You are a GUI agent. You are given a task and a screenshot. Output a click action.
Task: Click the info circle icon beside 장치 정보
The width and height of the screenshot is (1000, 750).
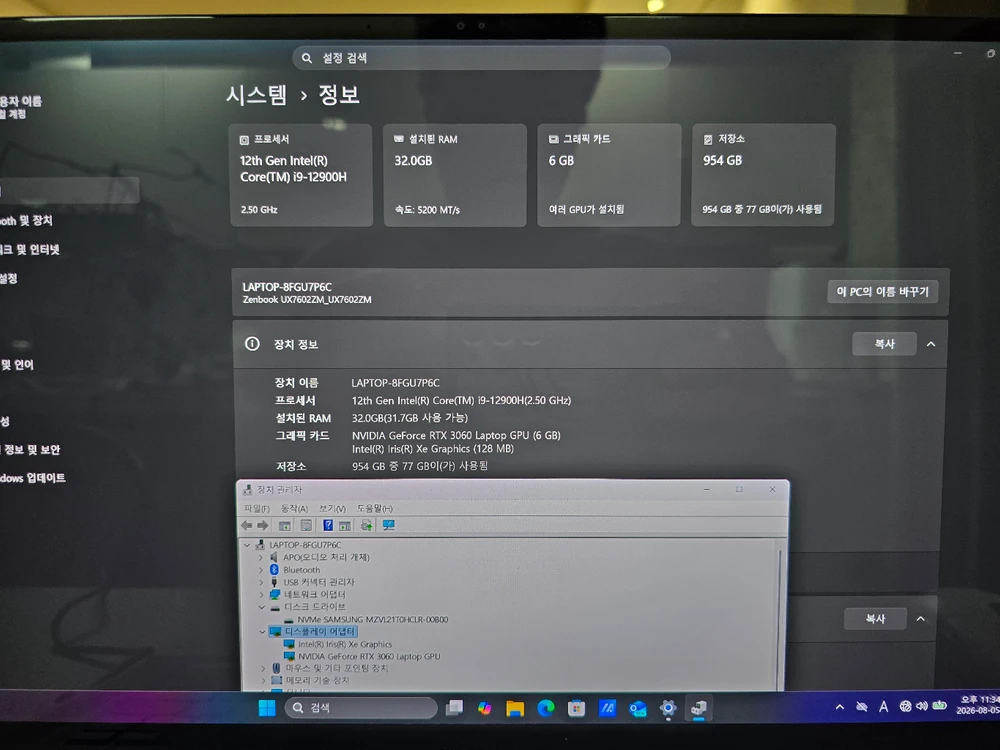[253, 344]
